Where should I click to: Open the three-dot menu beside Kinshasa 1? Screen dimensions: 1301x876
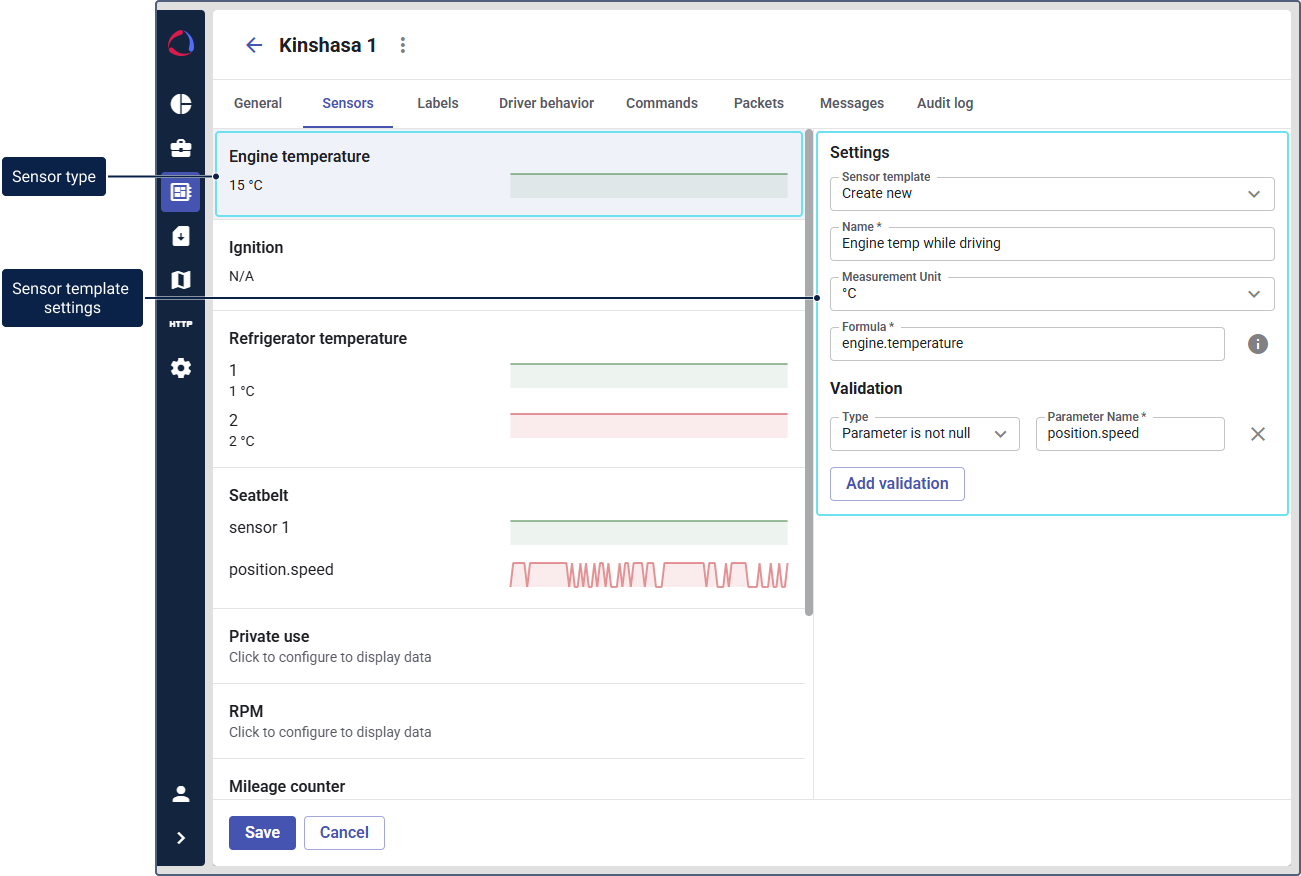403,45
